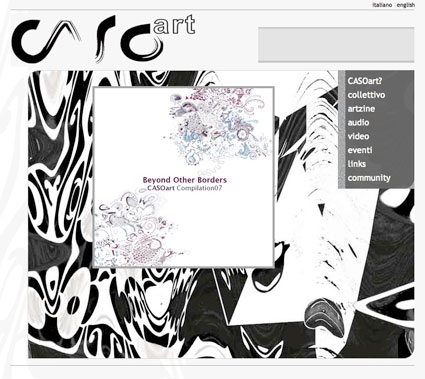Switch site language to italiano

pyautogui.click(x=382, y=5)
